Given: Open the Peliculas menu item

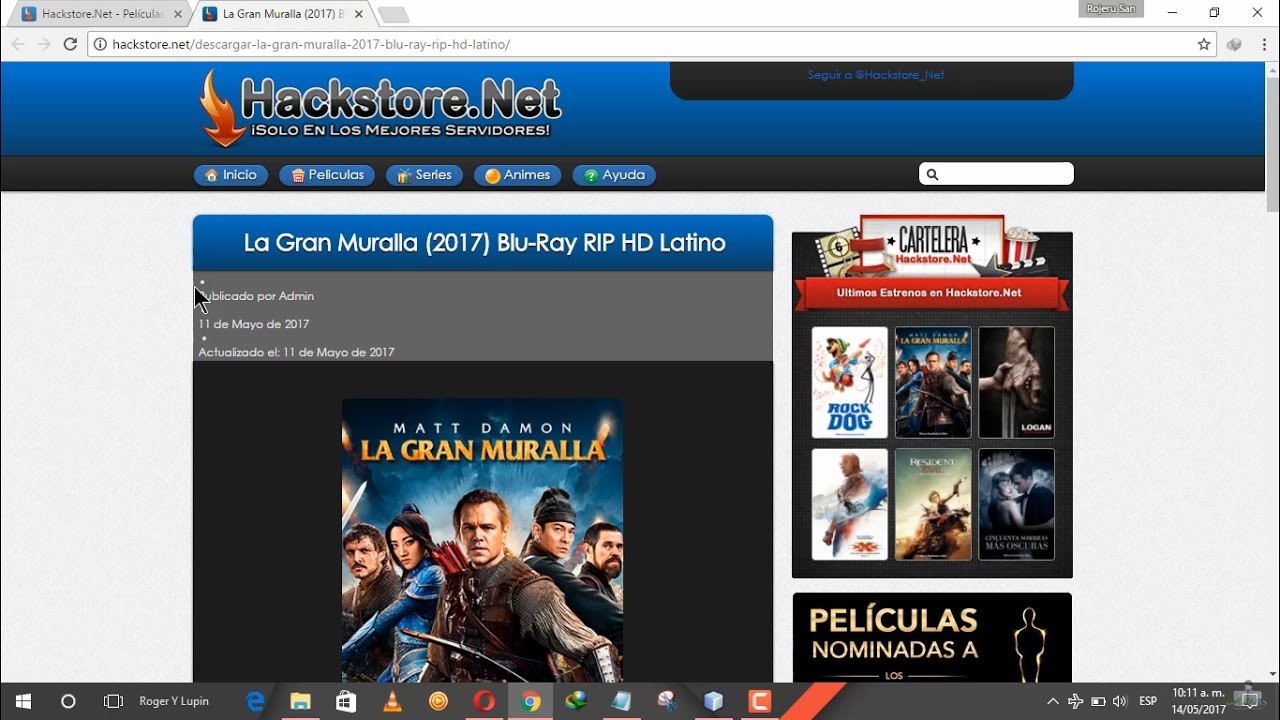Looking at the screenshot, I should point(327,175).
